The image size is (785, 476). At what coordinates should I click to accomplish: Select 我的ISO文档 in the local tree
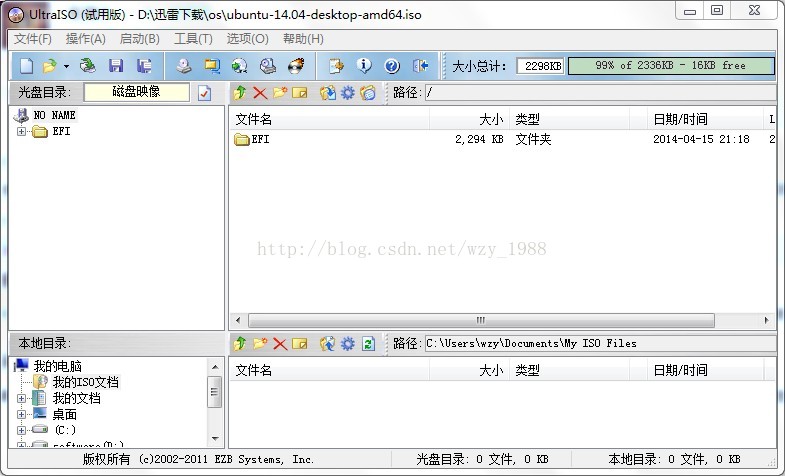pos(86,382)
